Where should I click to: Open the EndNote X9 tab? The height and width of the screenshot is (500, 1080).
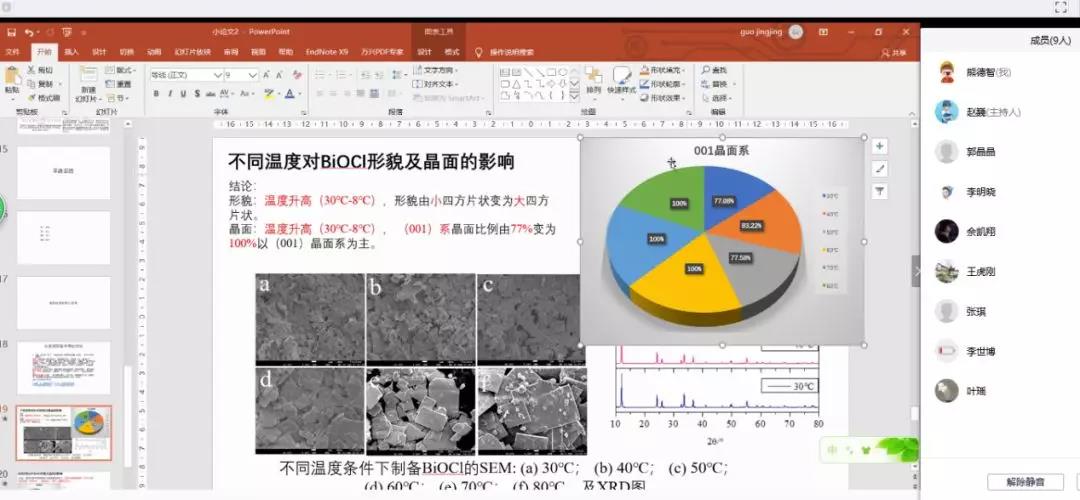[326, 51]
